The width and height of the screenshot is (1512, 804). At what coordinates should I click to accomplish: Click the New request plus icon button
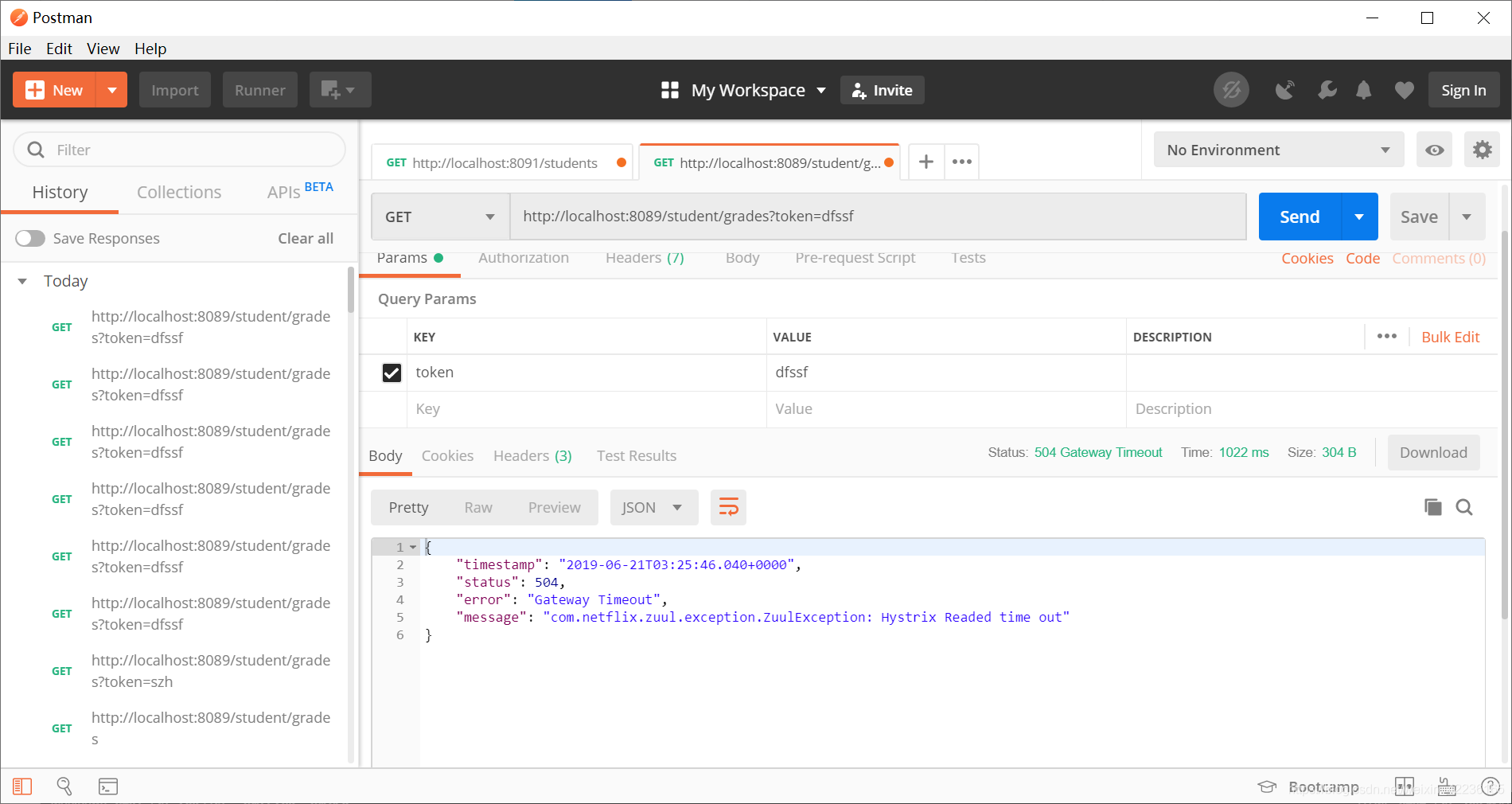point(54,90)
